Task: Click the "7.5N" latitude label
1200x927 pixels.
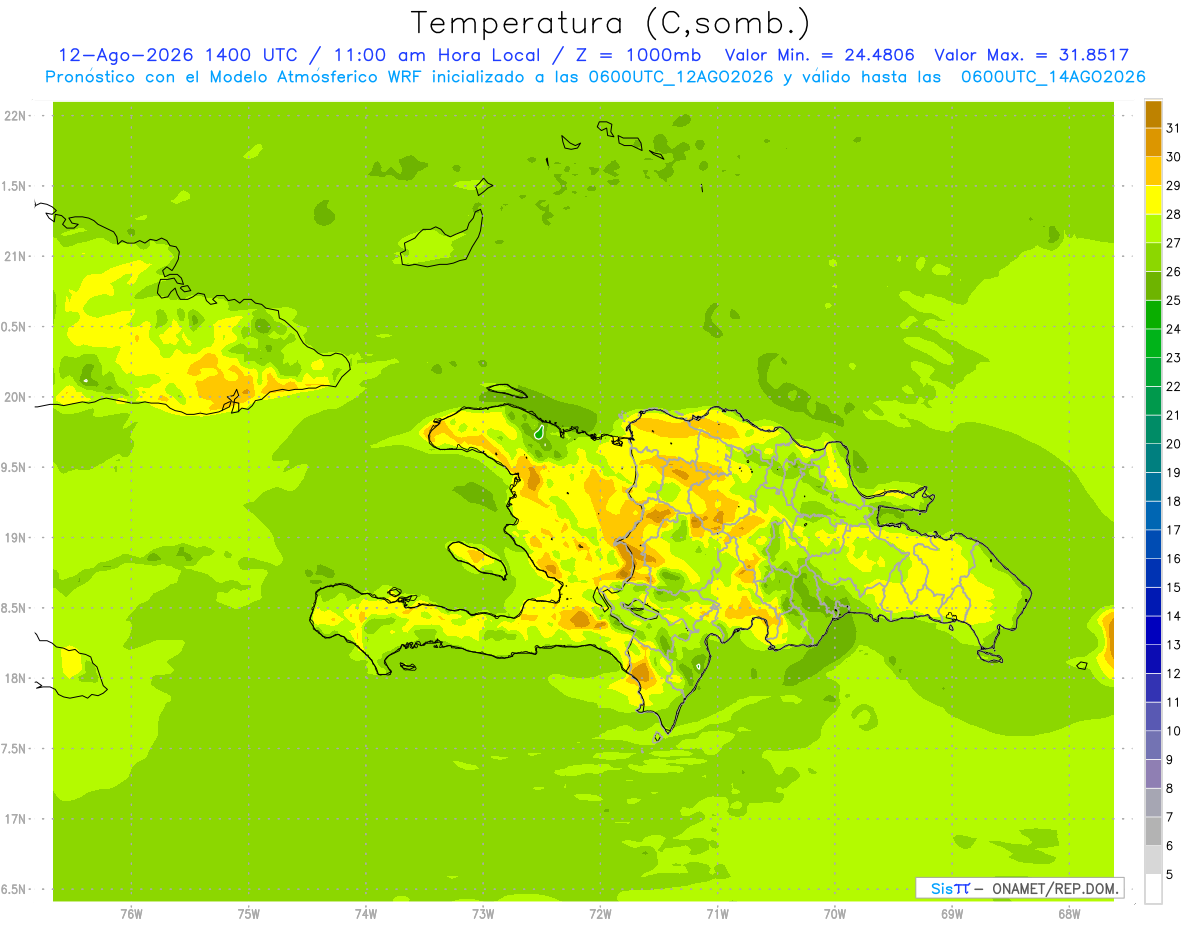Action: pyautogui.click(x=14, y=749)
